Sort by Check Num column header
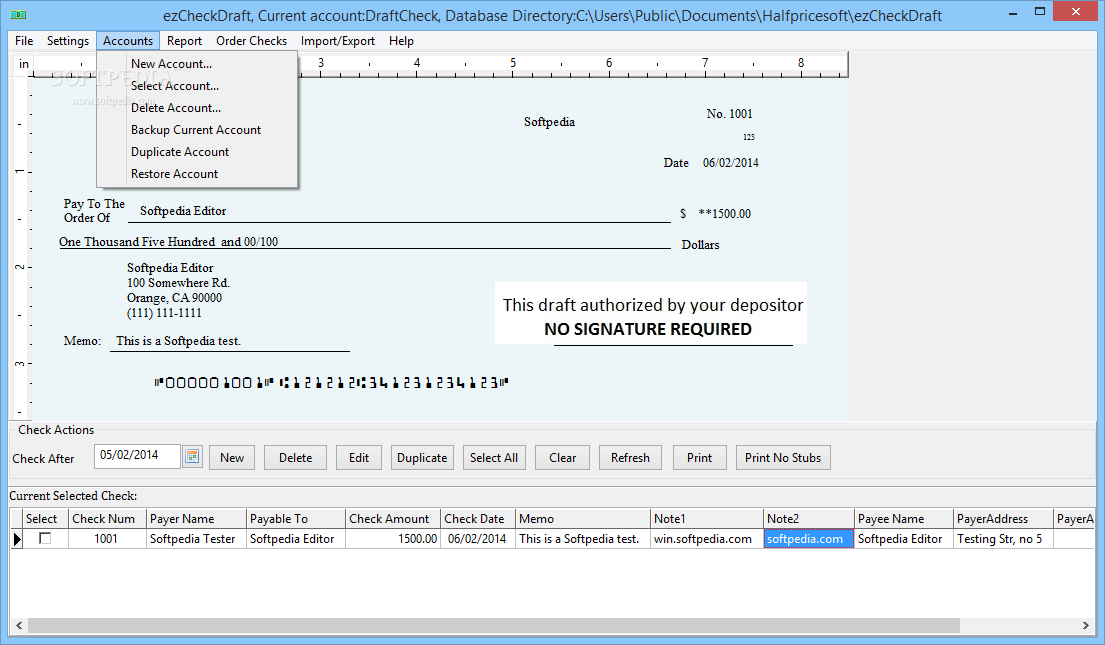The width and height of the screenshot is (1105, 645). tap(107, 519)
